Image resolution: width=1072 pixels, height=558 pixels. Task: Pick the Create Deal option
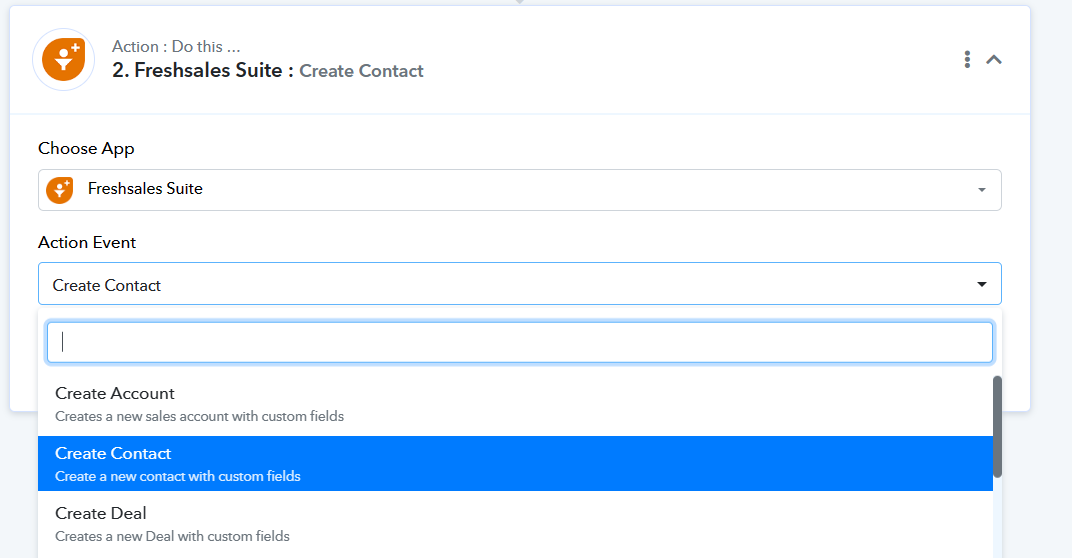tap(515, 524)
